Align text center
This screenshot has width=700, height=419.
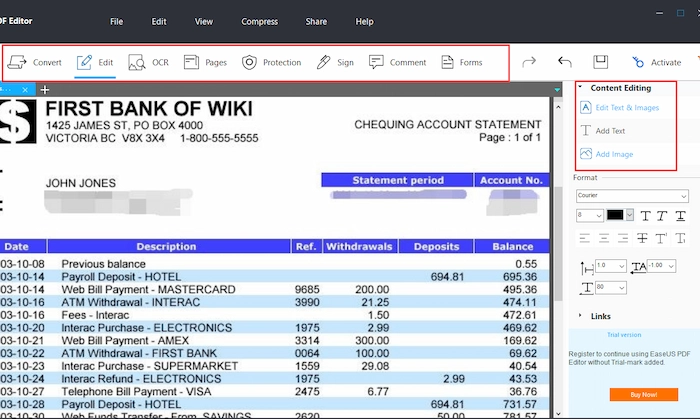(604, 238)
